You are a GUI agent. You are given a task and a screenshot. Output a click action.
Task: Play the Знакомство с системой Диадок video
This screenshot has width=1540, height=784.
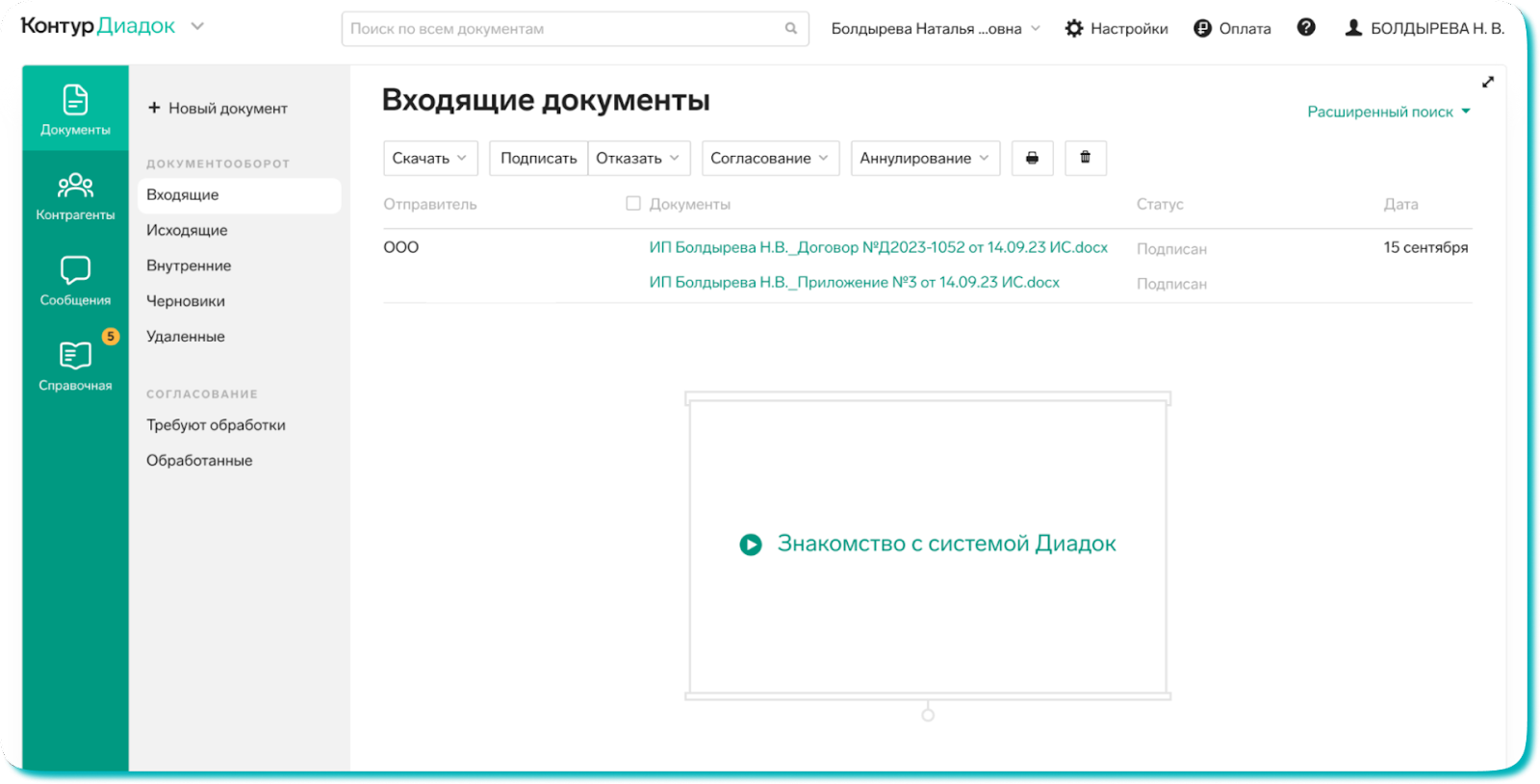(751, 544)
